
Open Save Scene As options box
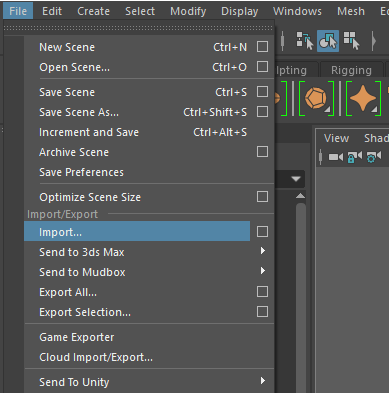(262, 112)
